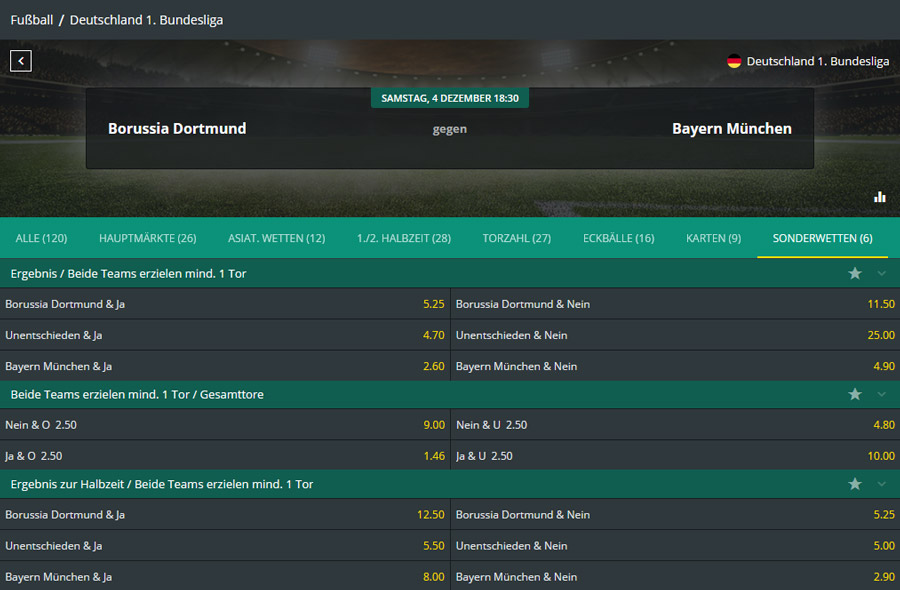The width and height of the screenshot is (900, 590).
Task: Pick halftime Unentschieden & Ja at 5.50
Action: (x=225, y=546)
